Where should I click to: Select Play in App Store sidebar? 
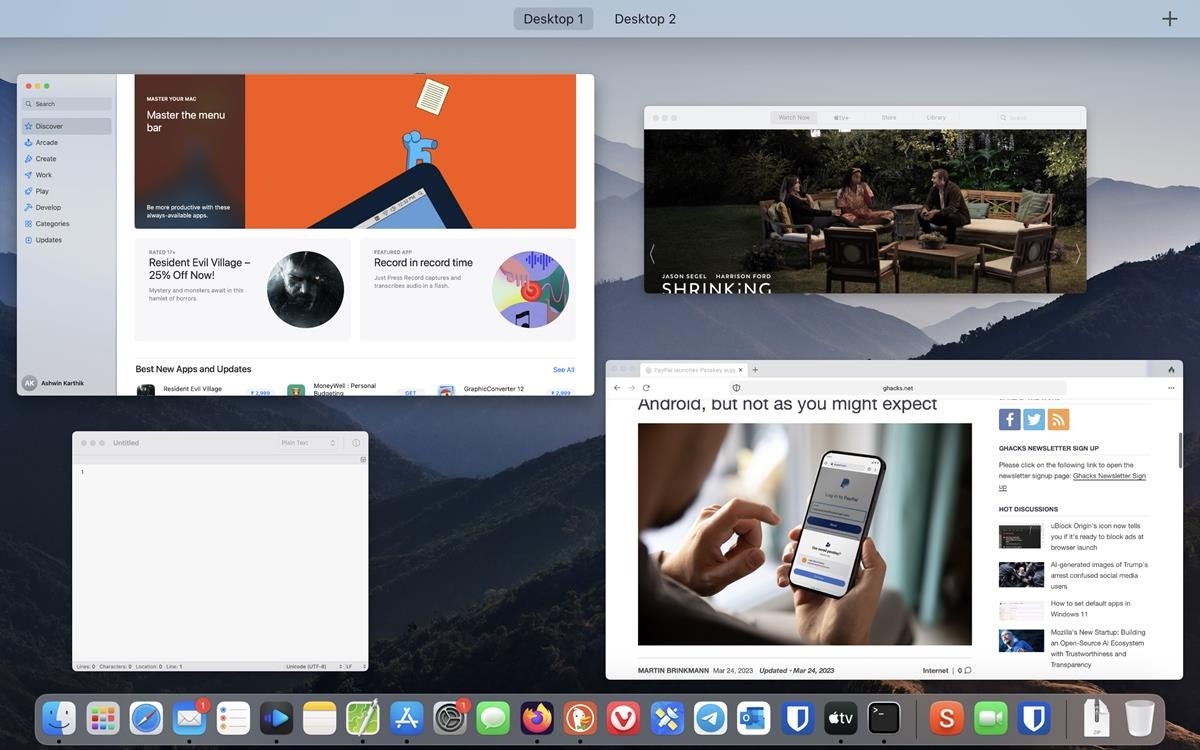coord(67,191)
